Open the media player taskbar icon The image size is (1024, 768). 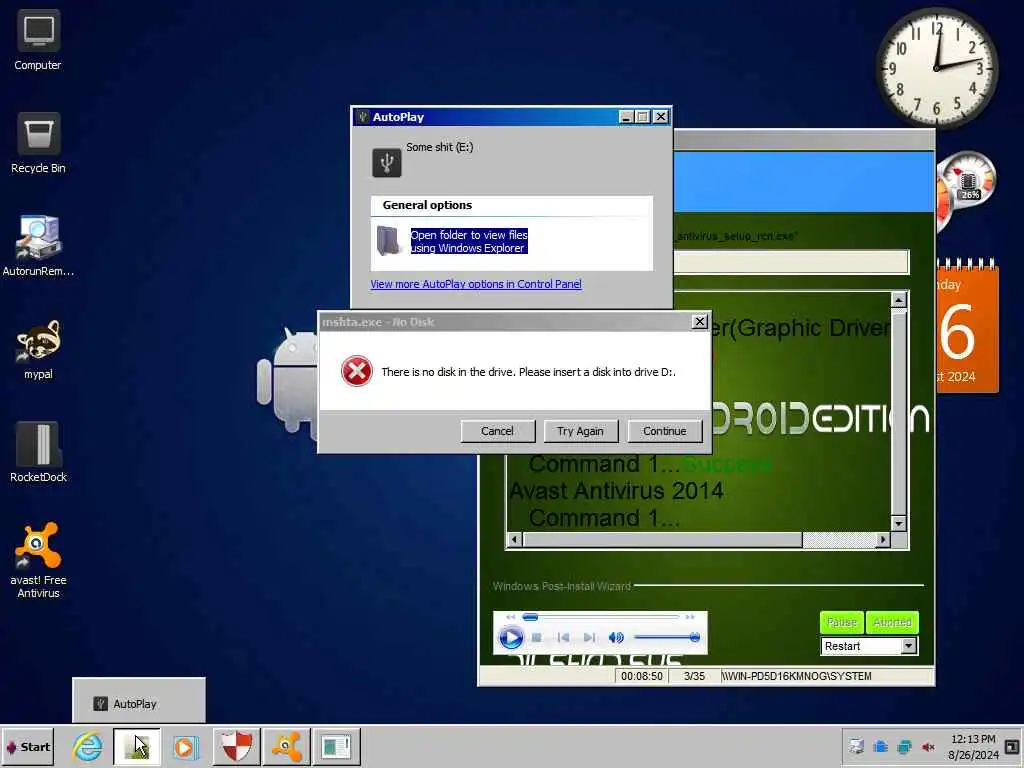coord(185,746)
